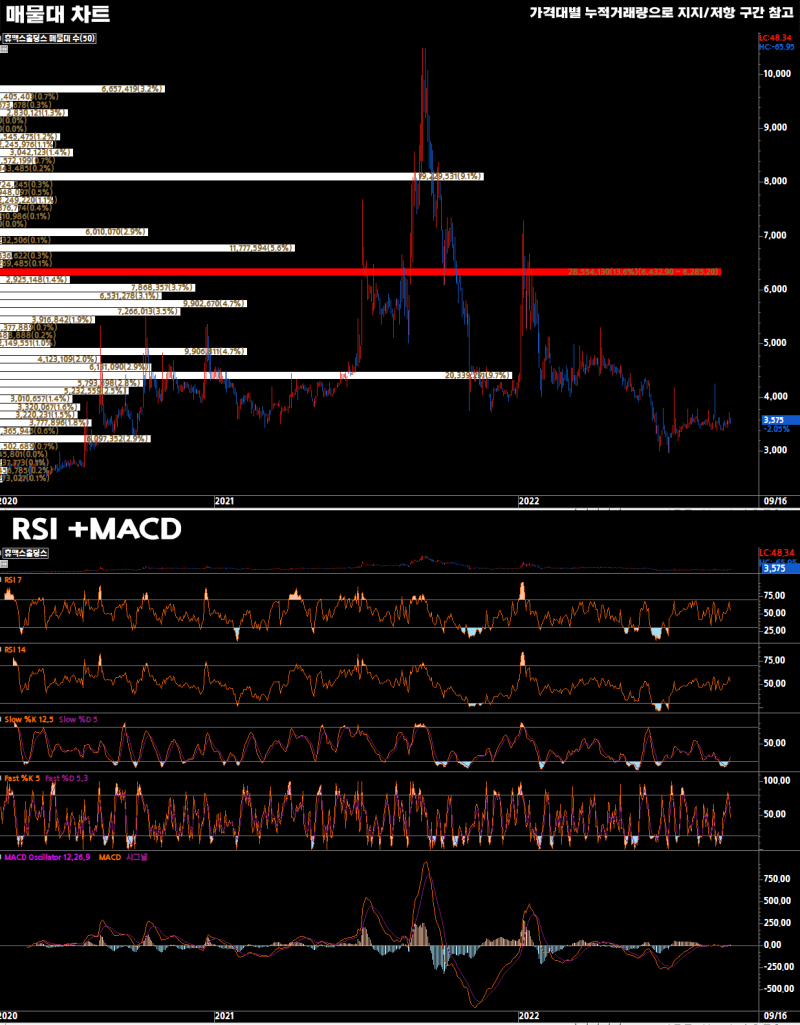Click the 7,000 price axis label
The height and width of the screenshot is (1025, 800).
777,235
